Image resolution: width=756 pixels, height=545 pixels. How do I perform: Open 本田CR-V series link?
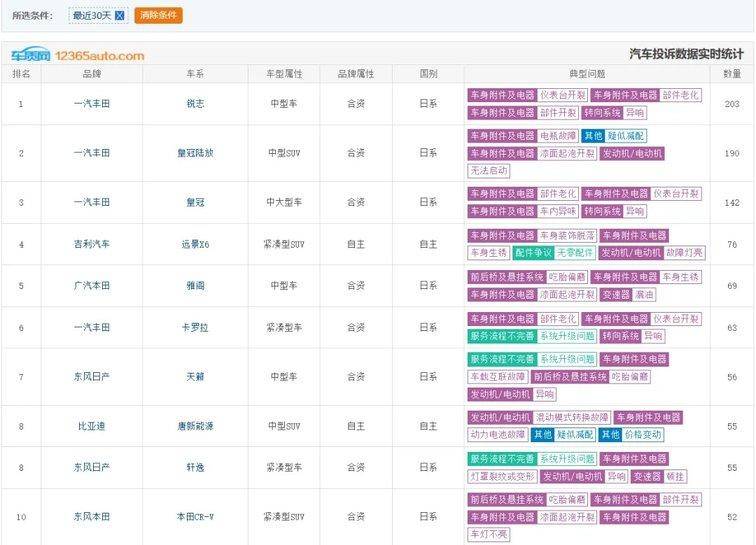[195, 517]
